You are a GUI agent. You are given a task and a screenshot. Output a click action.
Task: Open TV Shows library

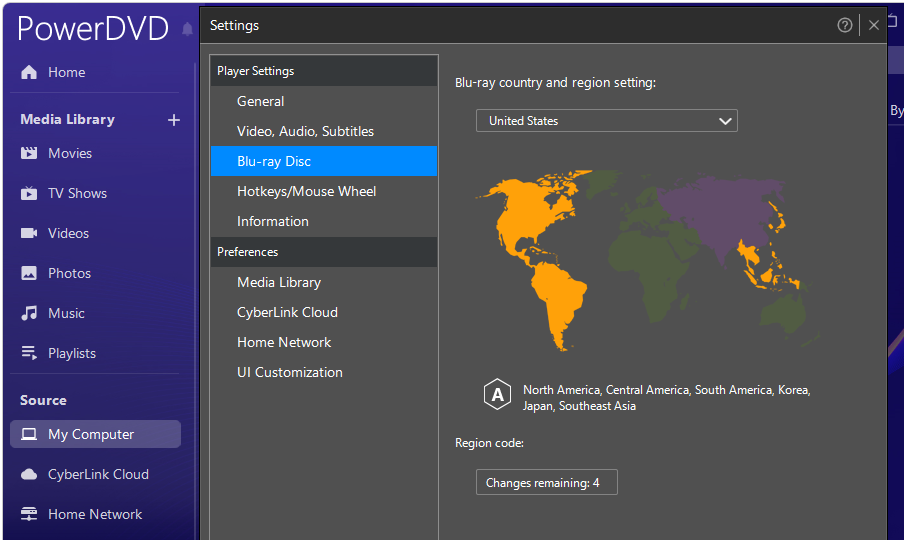click(77, 193)
